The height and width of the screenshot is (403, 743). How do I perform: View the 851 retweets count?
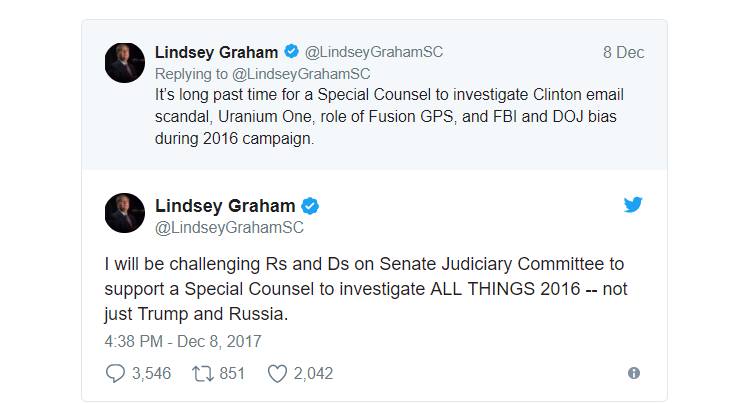click(232, 373)
